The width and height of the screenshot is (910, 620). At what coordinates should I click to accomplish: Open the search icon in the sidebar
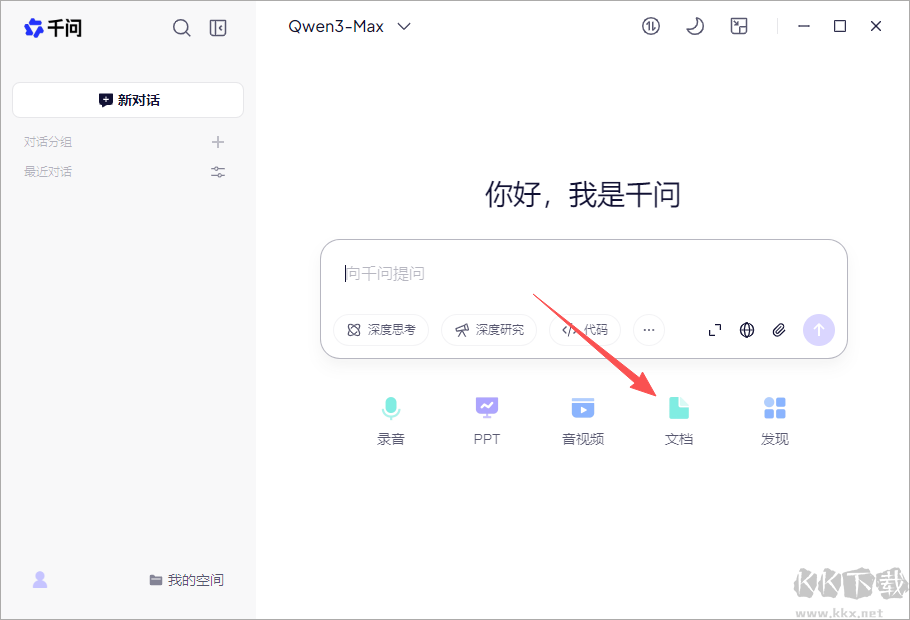[181, 27]
